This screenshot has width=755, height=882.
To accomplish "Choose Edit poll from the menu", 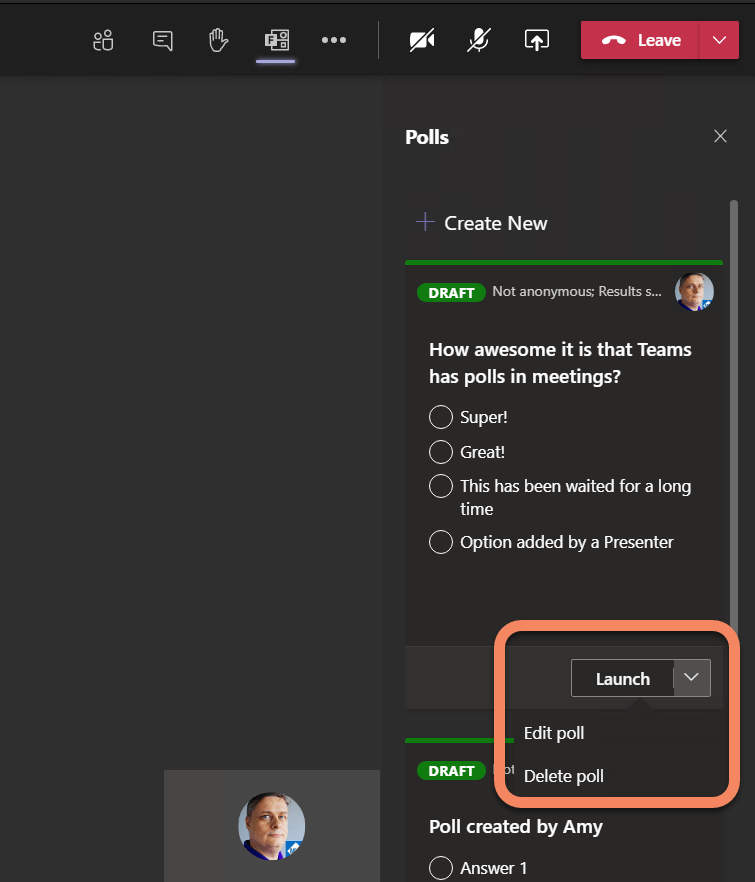I will [x=554, y=733].
